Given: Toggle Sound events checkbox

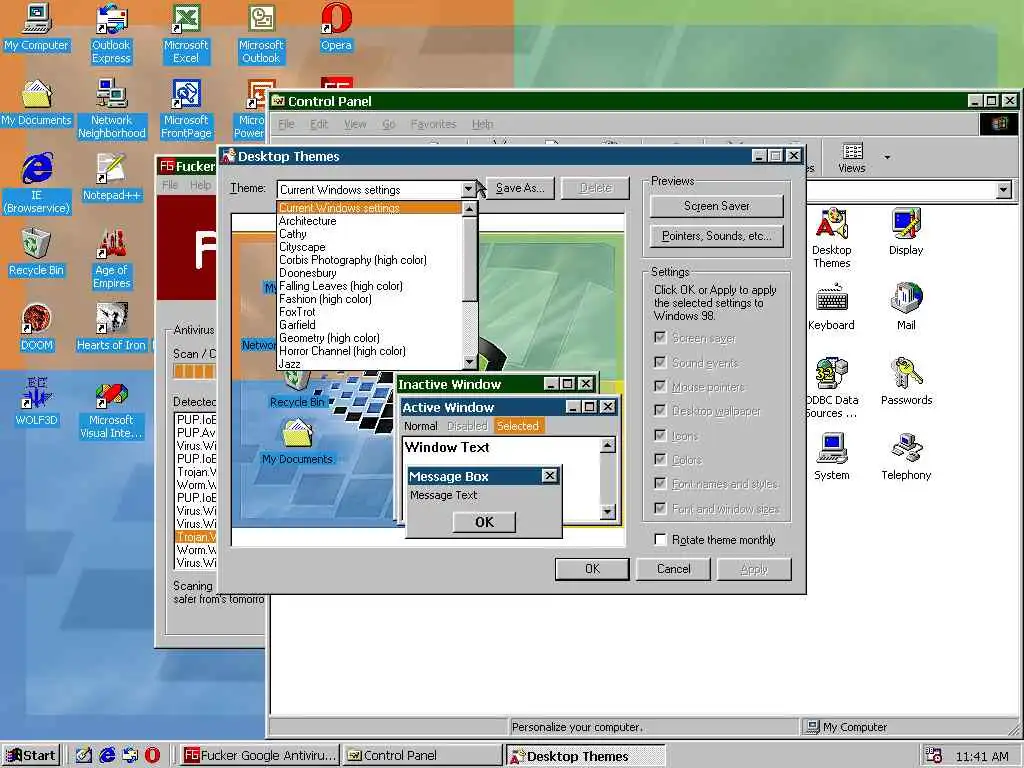Looking at the screenshot, I should coord(660,362).
